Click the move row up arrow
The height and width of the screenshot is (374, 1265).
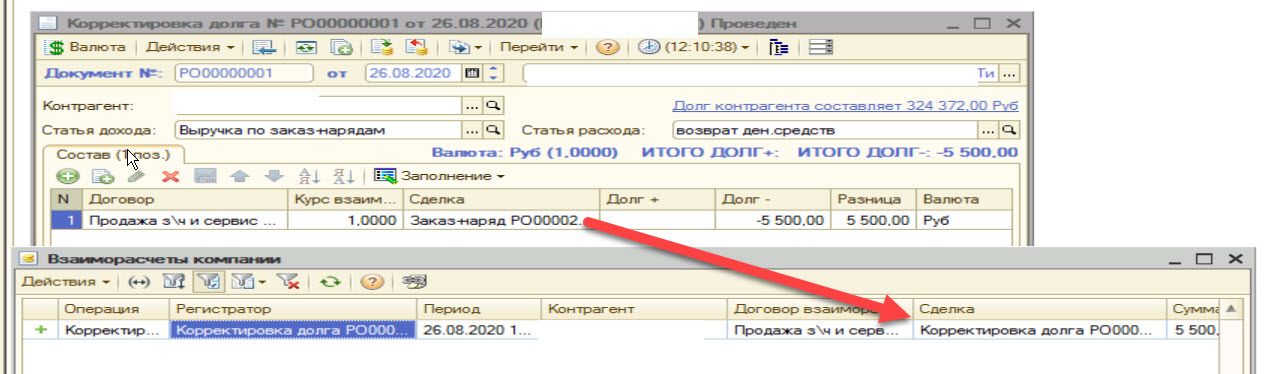pyautogui.click(x=239, y=176)
